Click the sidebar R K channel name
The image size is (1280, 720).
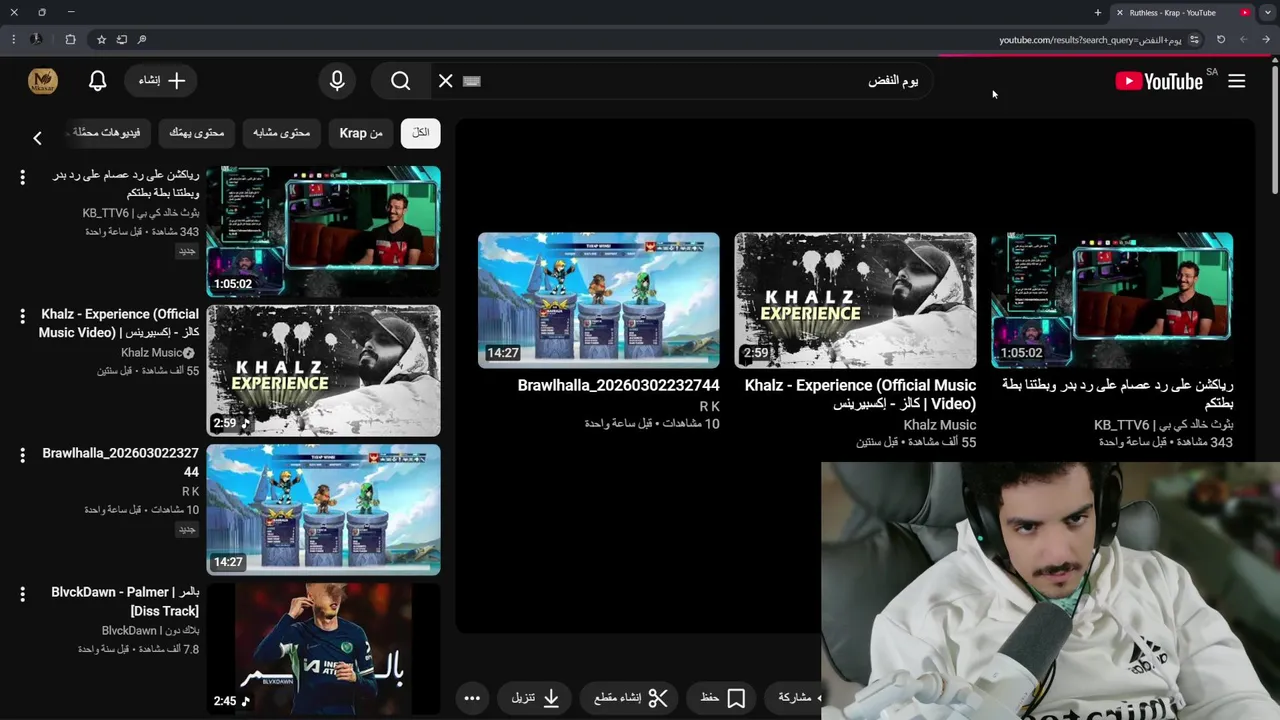click(x=190, y=491)
